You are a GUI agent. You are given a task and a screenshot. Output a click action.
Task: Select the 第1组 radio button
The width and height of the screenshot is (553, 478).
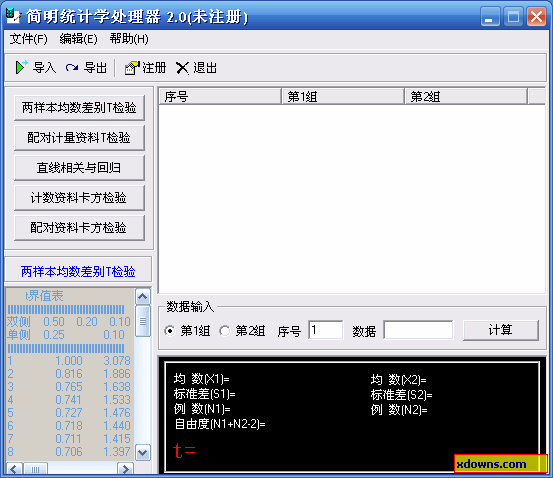[x=170, y=331]
